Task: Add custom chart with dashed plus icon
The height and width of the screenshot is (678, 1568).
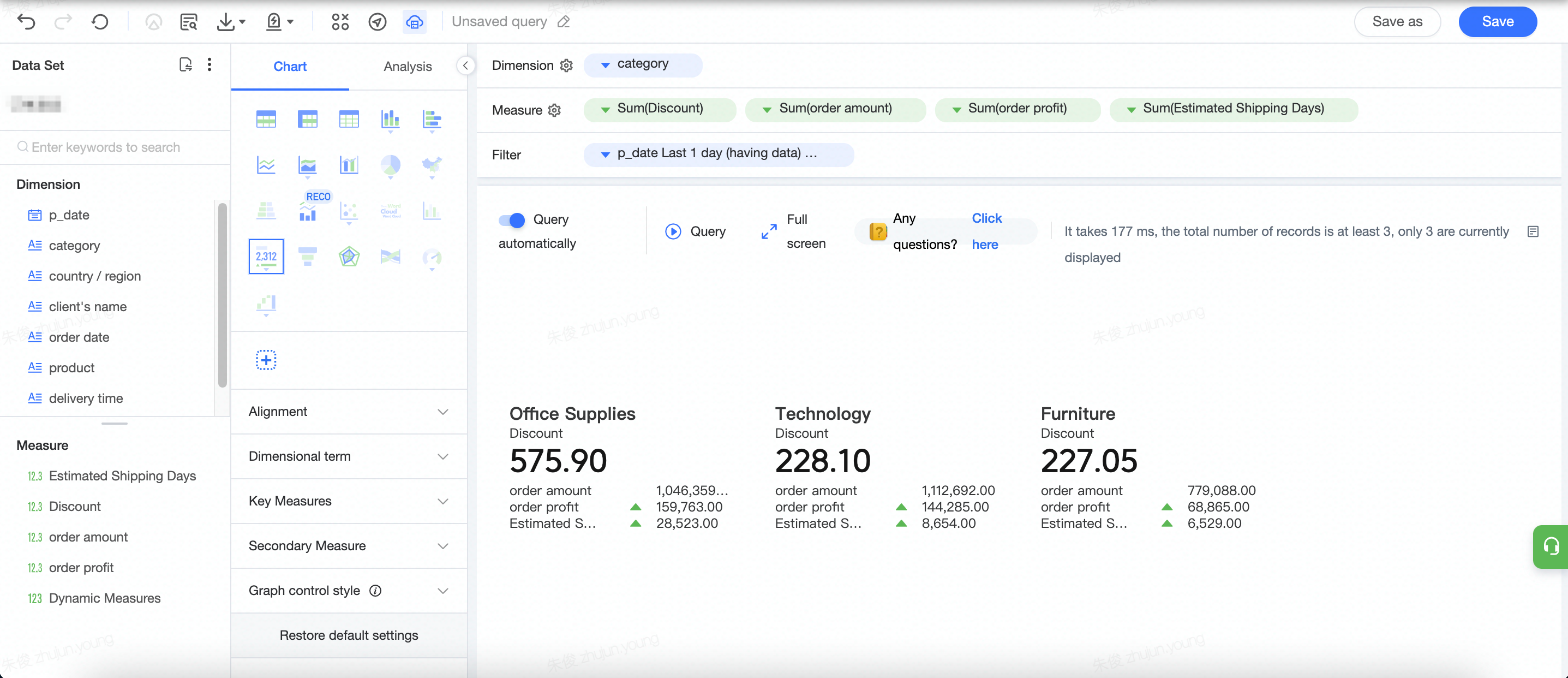Action: click(266, 360)
